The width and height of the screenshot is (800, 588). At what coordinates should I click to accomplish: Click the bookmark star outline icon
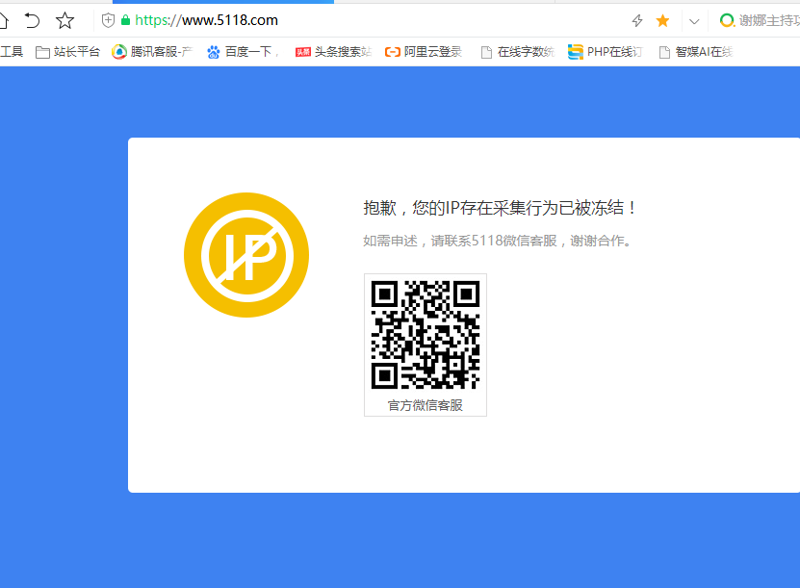[x=65, y=20]
